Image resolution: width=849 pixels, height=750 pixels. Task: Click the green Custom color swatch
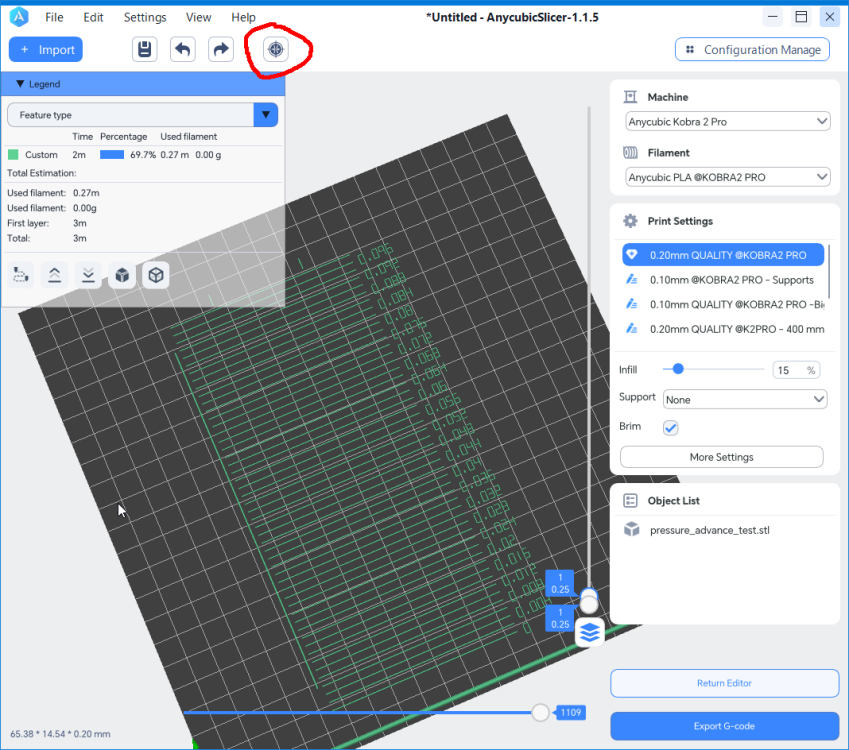(14, 155)
